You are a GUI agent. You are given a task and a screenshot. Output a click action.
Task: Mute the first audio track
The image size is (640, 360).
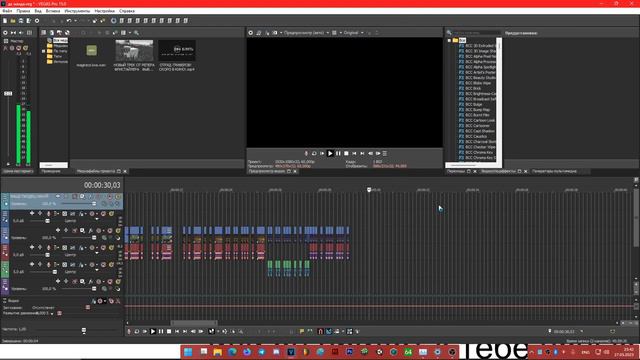[103, 213]
